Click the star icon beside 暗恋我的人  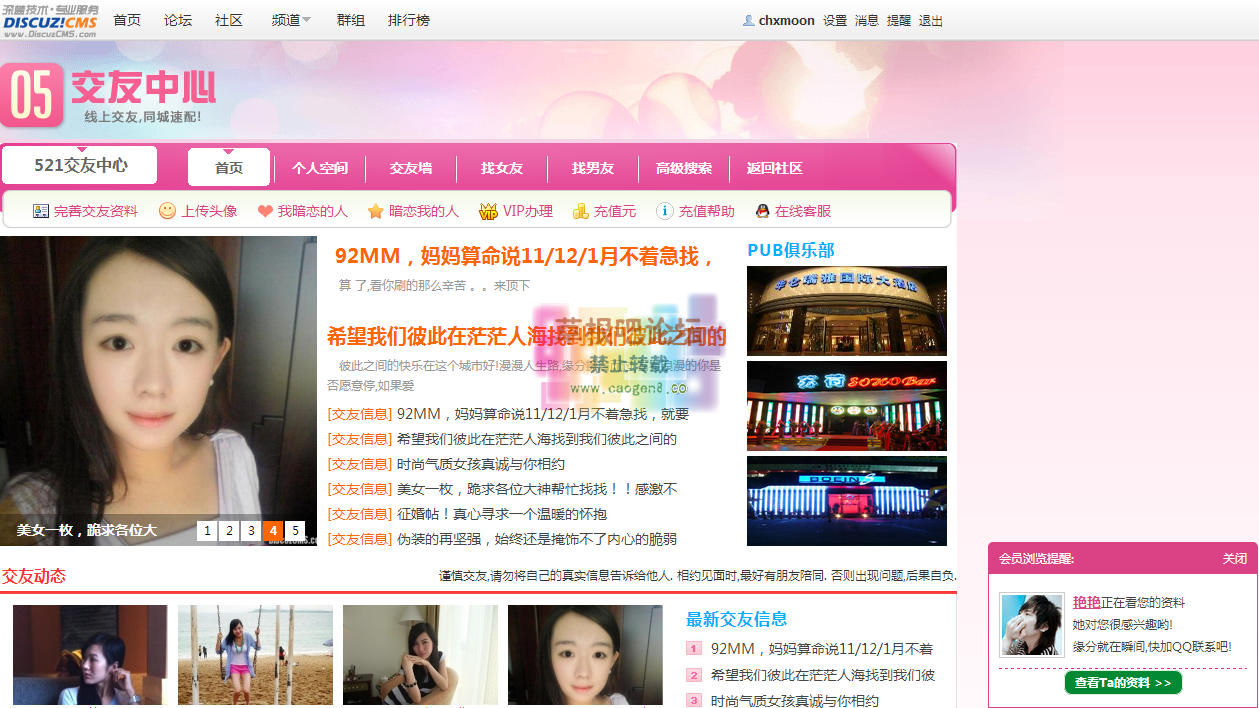[376, 211]
